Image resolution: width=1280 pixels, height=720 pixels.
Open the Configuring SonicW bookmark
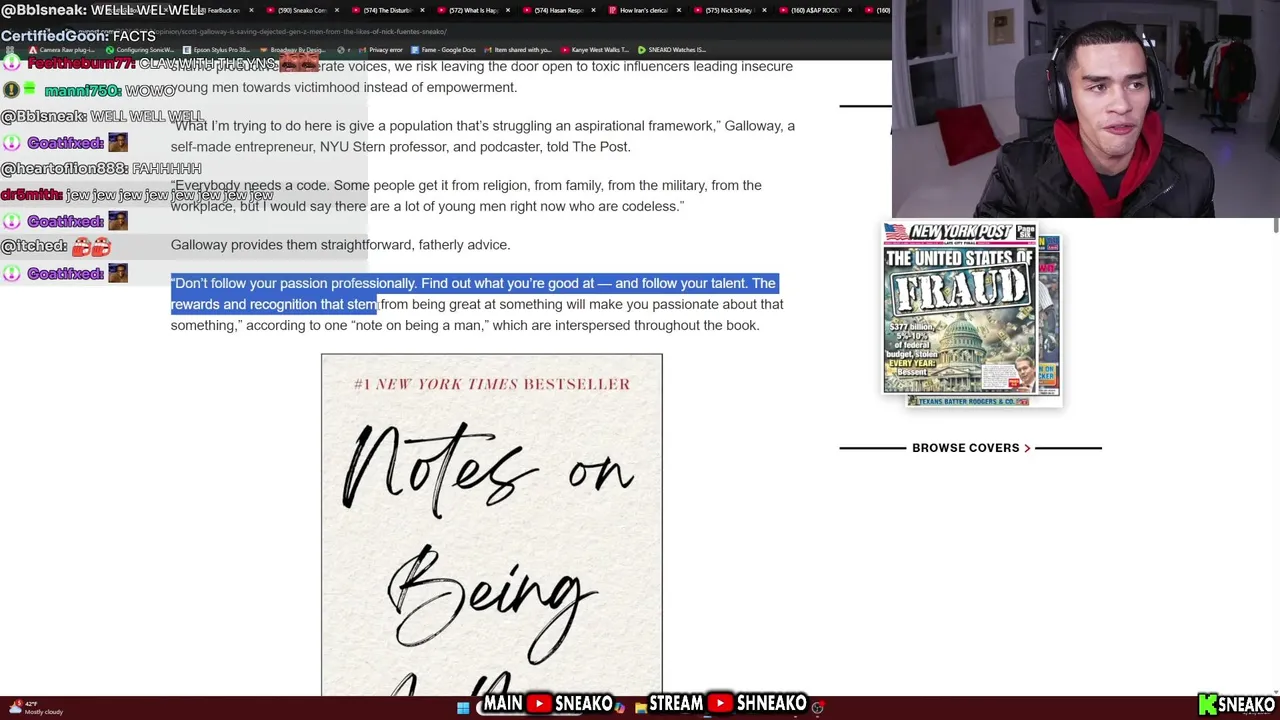pyautogui.click(x=140, y=49)
